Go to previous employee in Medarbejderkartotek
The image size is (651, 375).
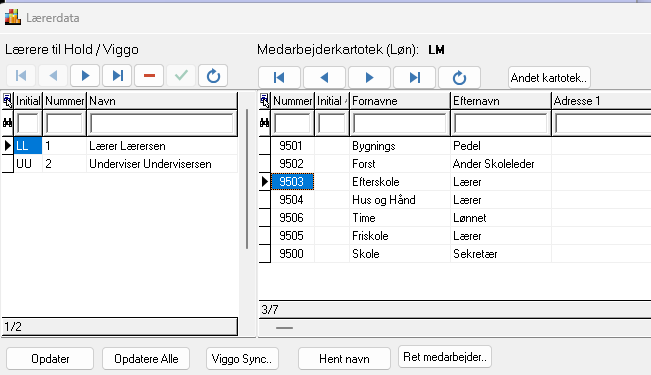click(x=324, y=77)
